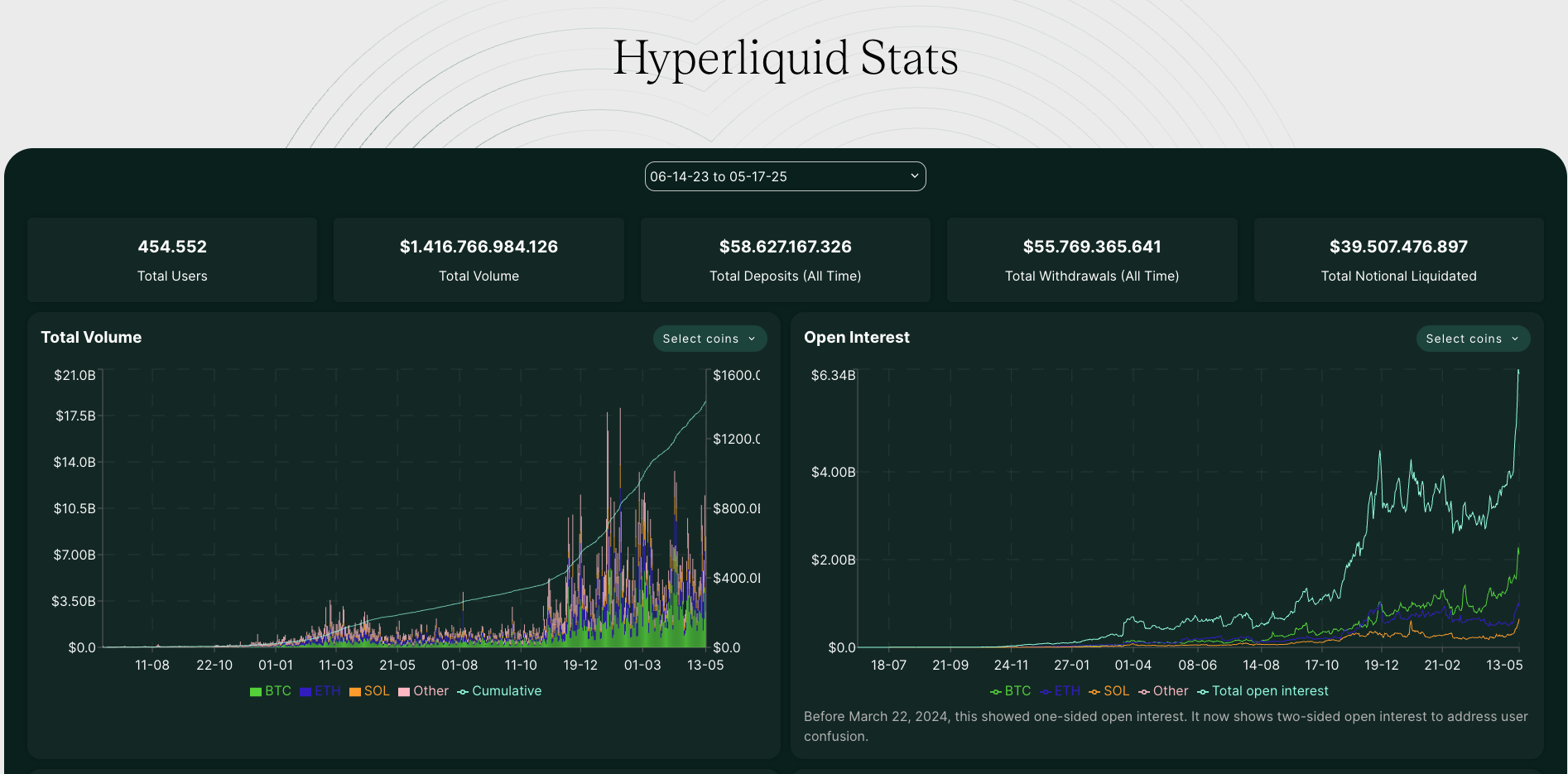
Task: Click the 21-05 date axis label
Action: pos(397,666)
